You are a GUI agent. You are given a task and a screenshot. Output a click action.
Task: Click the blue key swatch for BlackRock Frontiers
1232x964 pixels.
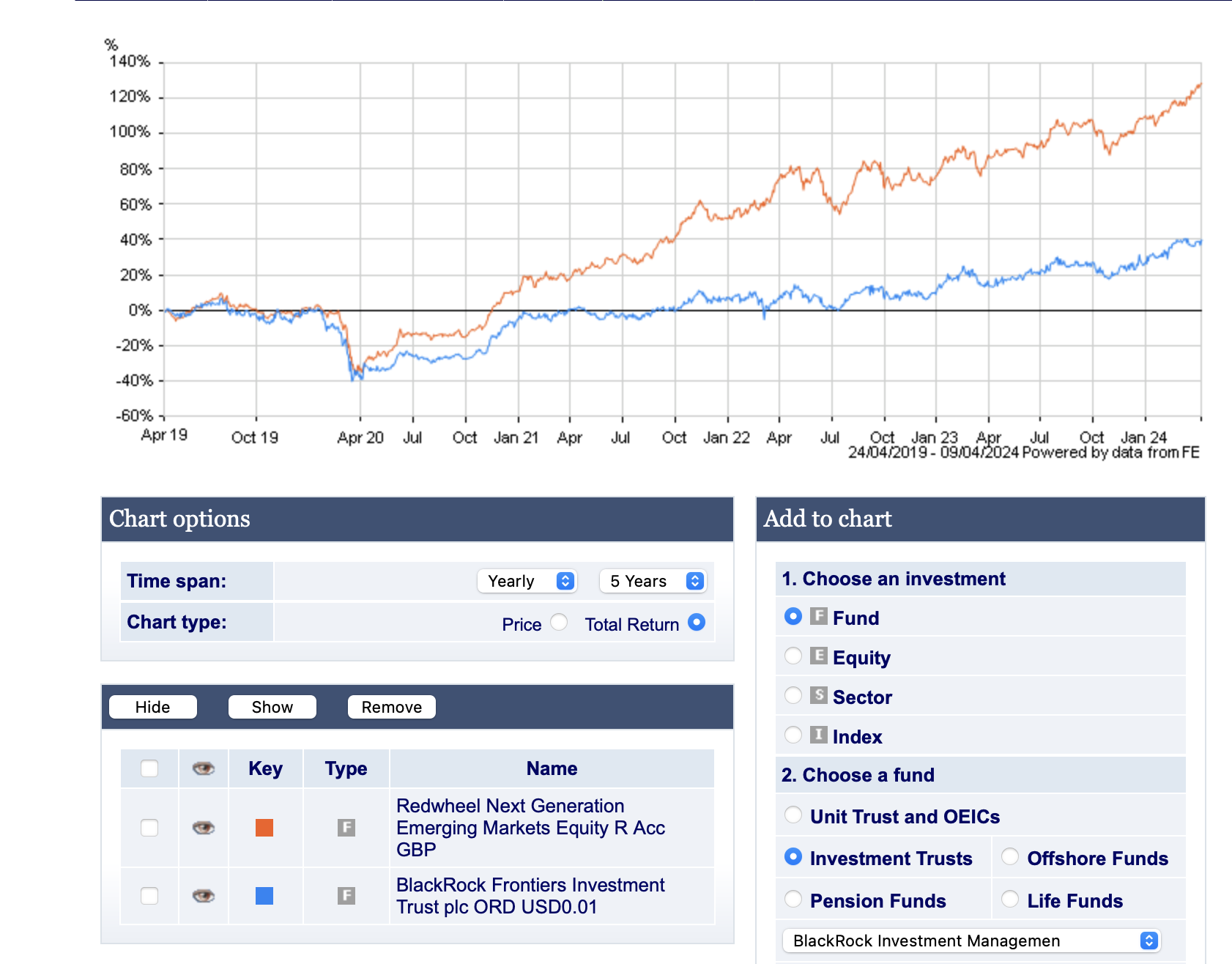(264, 896)
